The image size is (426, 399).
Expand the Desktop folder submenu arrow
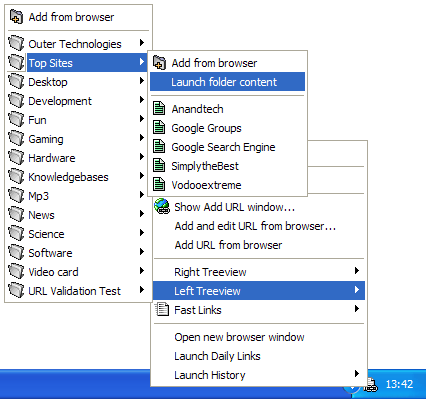click(x=142, y=80)
